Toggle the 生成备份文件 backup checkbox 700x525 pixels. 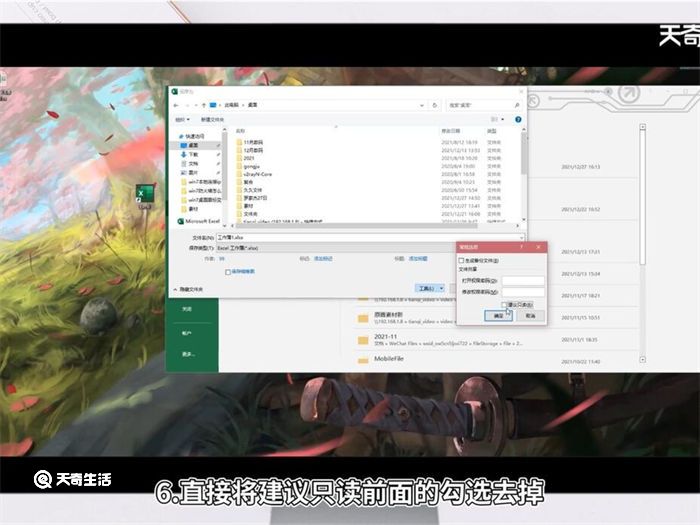461,260
